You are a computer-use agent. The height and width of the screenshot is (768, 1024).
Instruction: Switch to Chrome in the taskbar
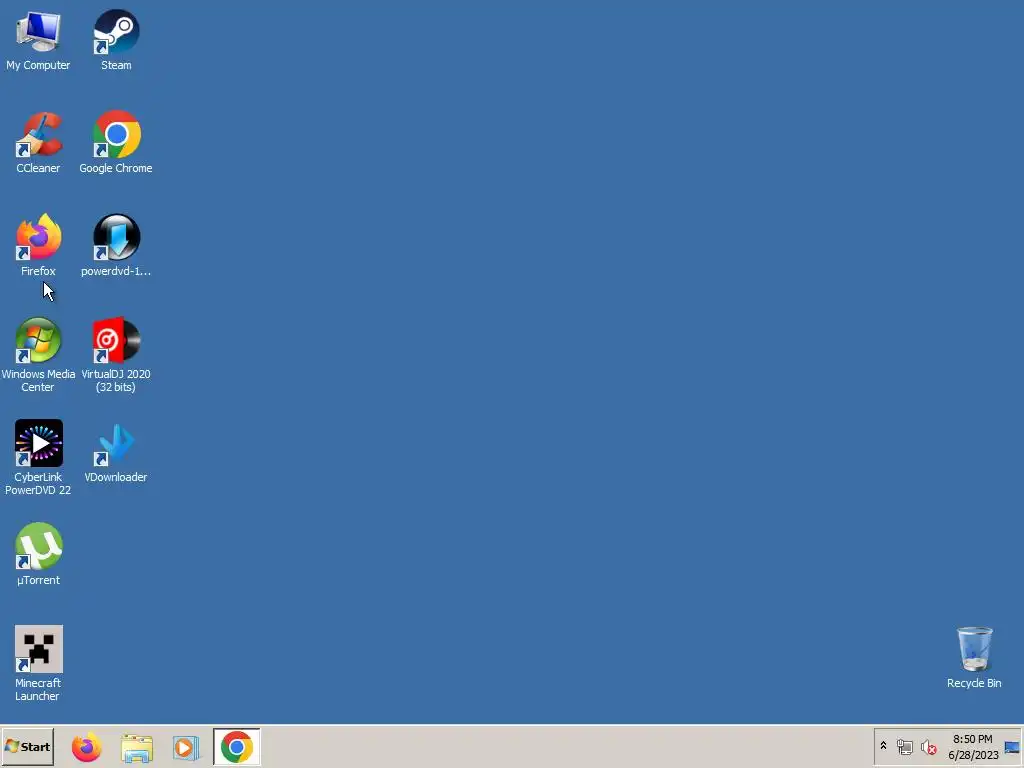[x=236, y=746]
